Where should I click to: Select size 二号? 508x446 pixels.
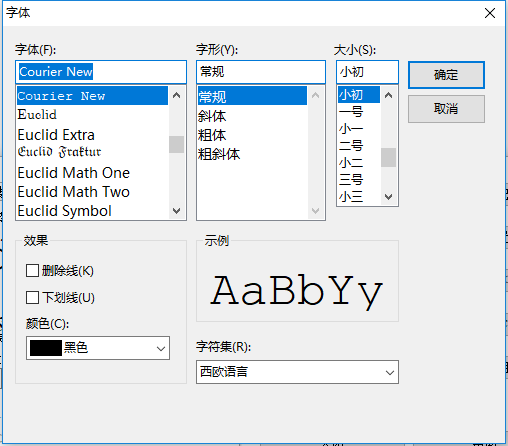(359, 145)
